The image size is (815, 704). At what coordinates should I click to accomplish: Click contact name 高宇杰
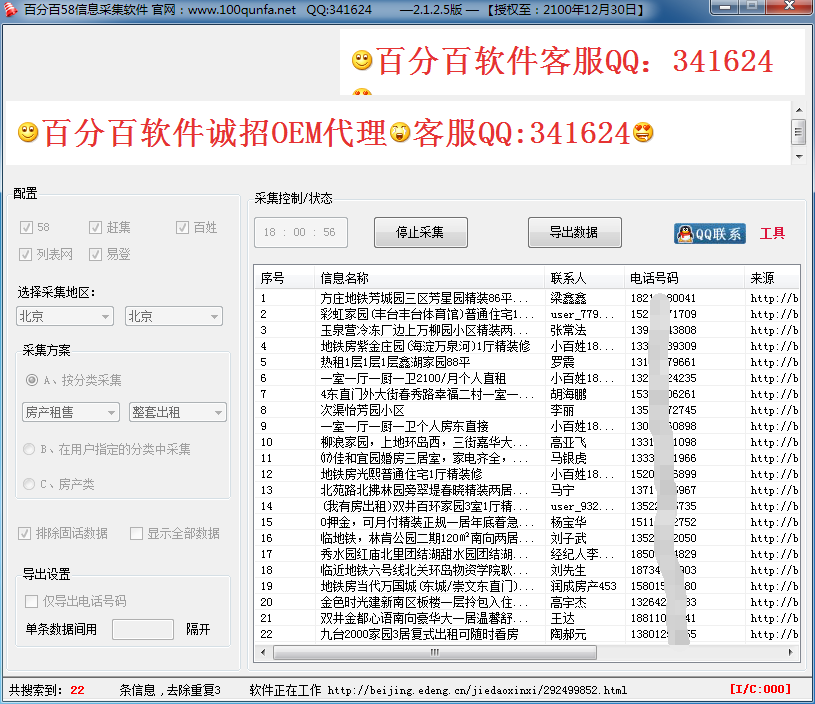pyautogui.click(x=568, y=602)
